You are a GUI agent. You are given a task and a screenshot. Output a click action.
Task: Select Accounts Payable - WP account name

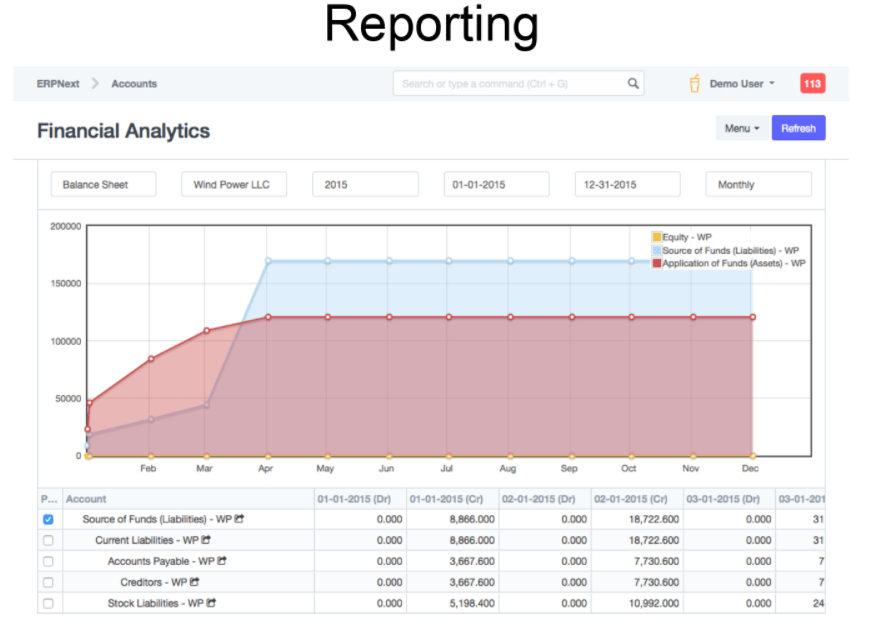click(x=161, y=562)
